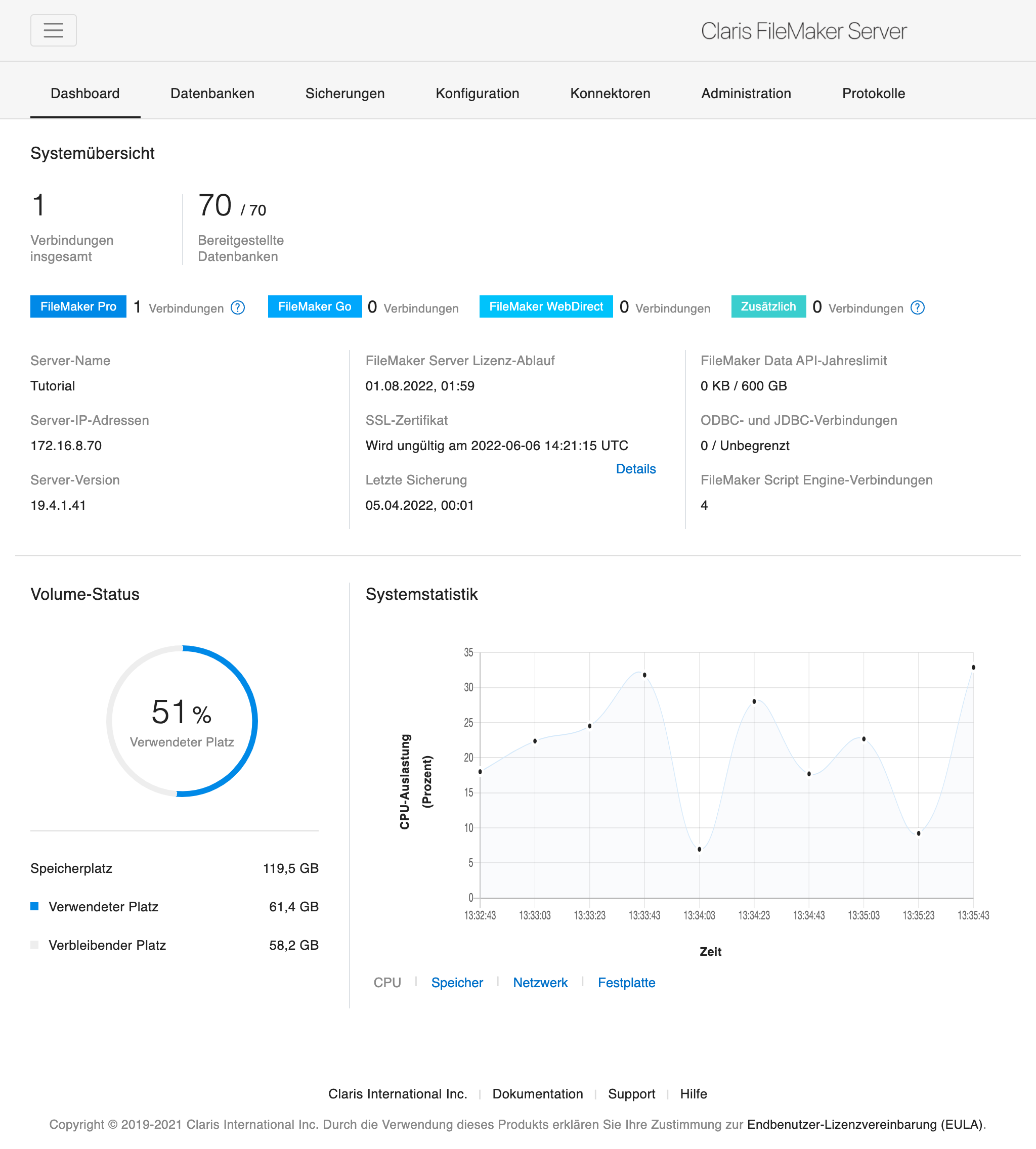Select the Dashboard tab
This screenshot has width=1036, height=1149.
[x=85, y=94]
